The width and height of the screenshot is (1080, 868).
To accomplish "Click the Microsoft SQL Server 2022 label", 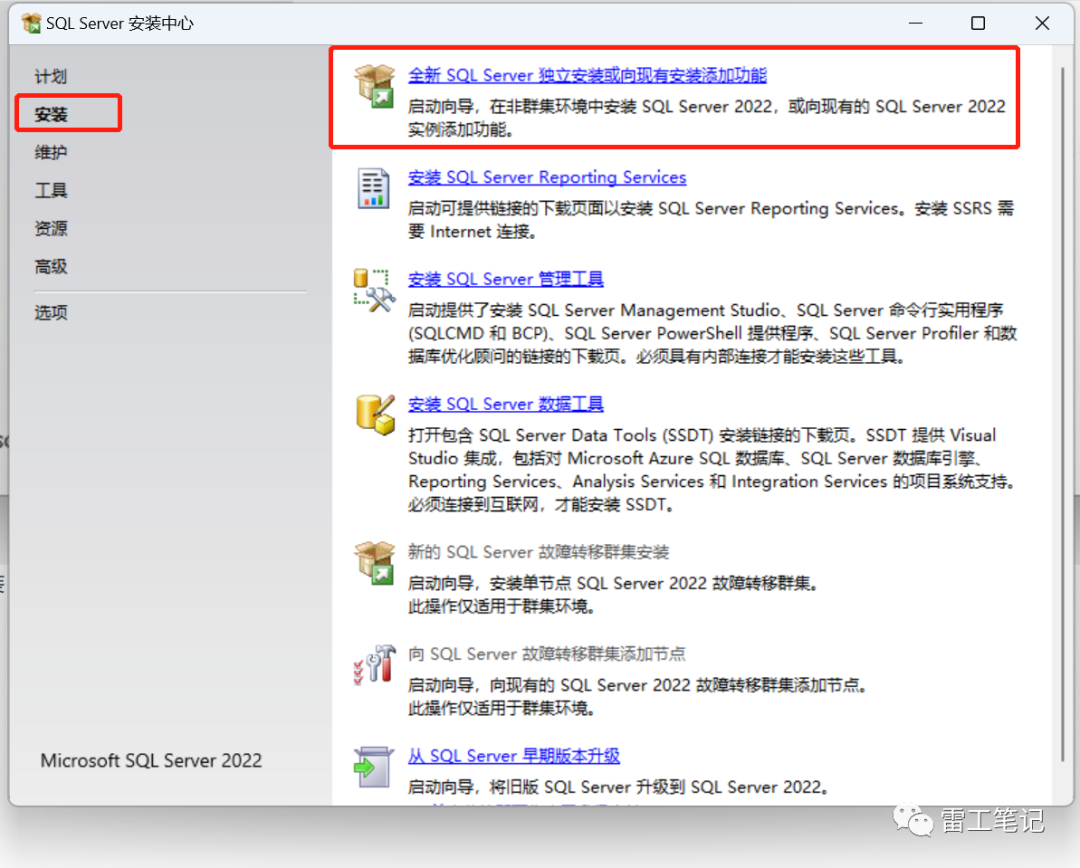I will tap(152, 761).
